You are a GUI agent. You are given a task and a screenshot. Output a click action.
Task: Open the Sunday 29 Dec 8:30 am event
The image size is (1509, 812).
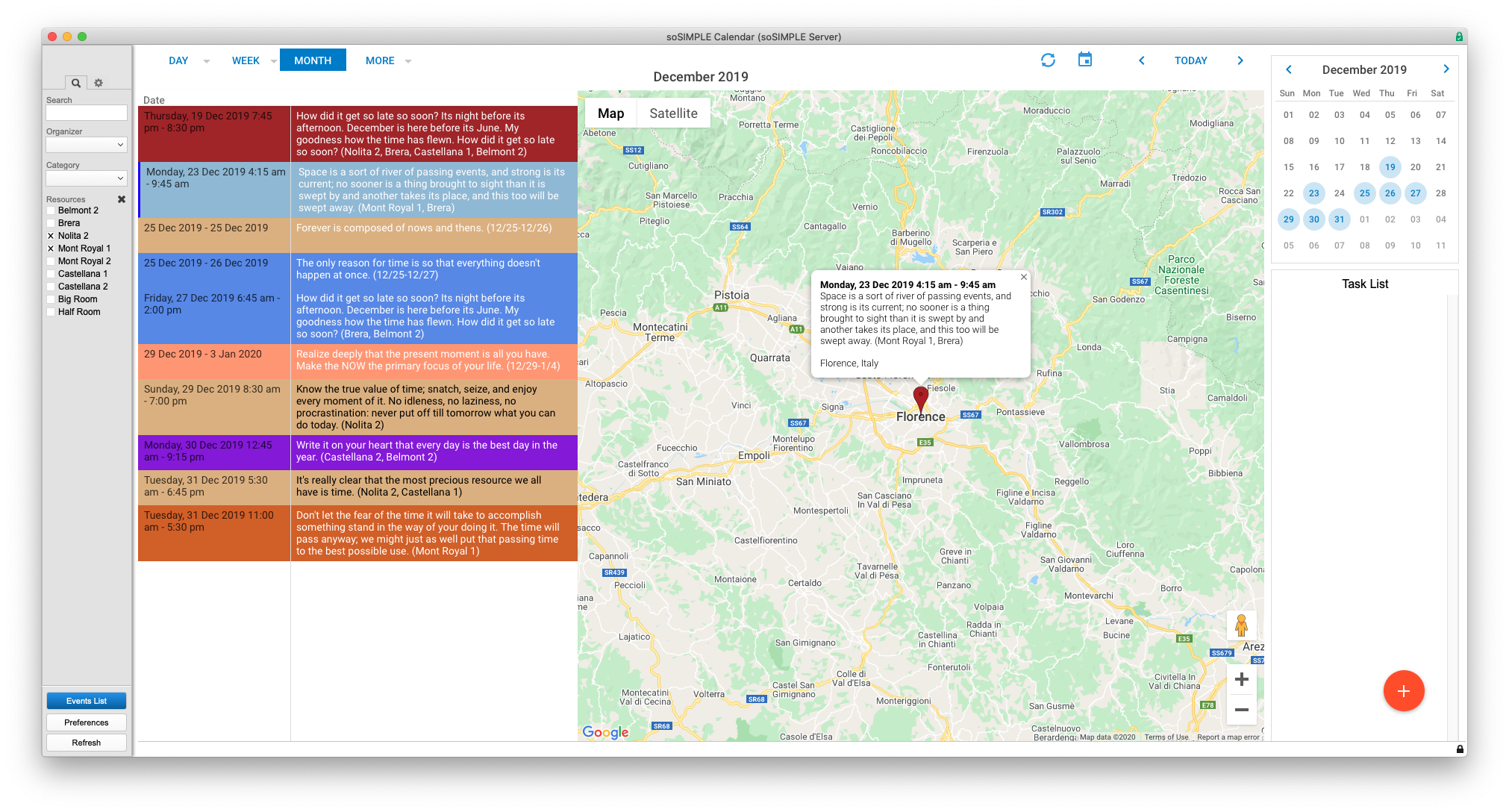357,407
